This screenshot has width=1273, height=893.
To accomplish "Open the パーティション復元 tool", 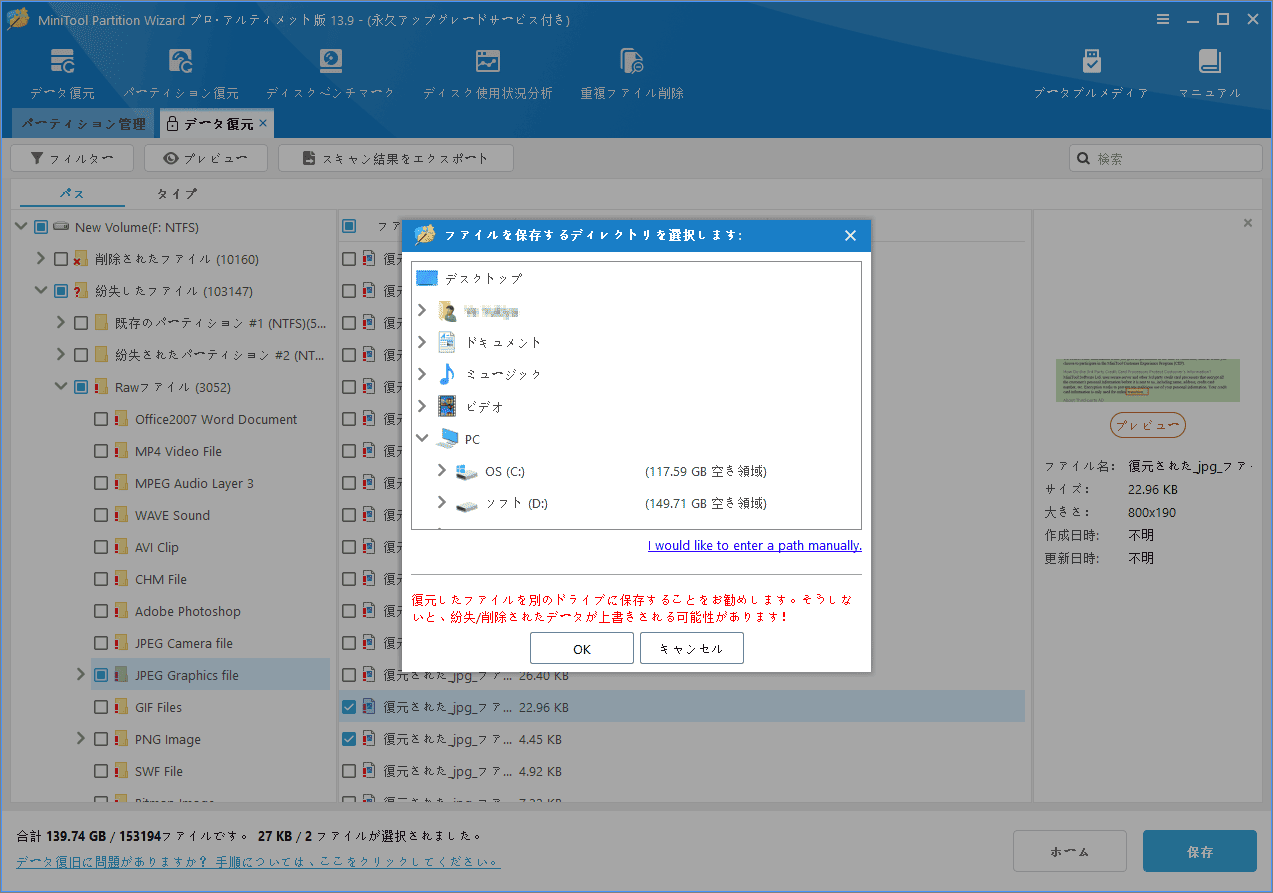I will (x=181, y=74).
